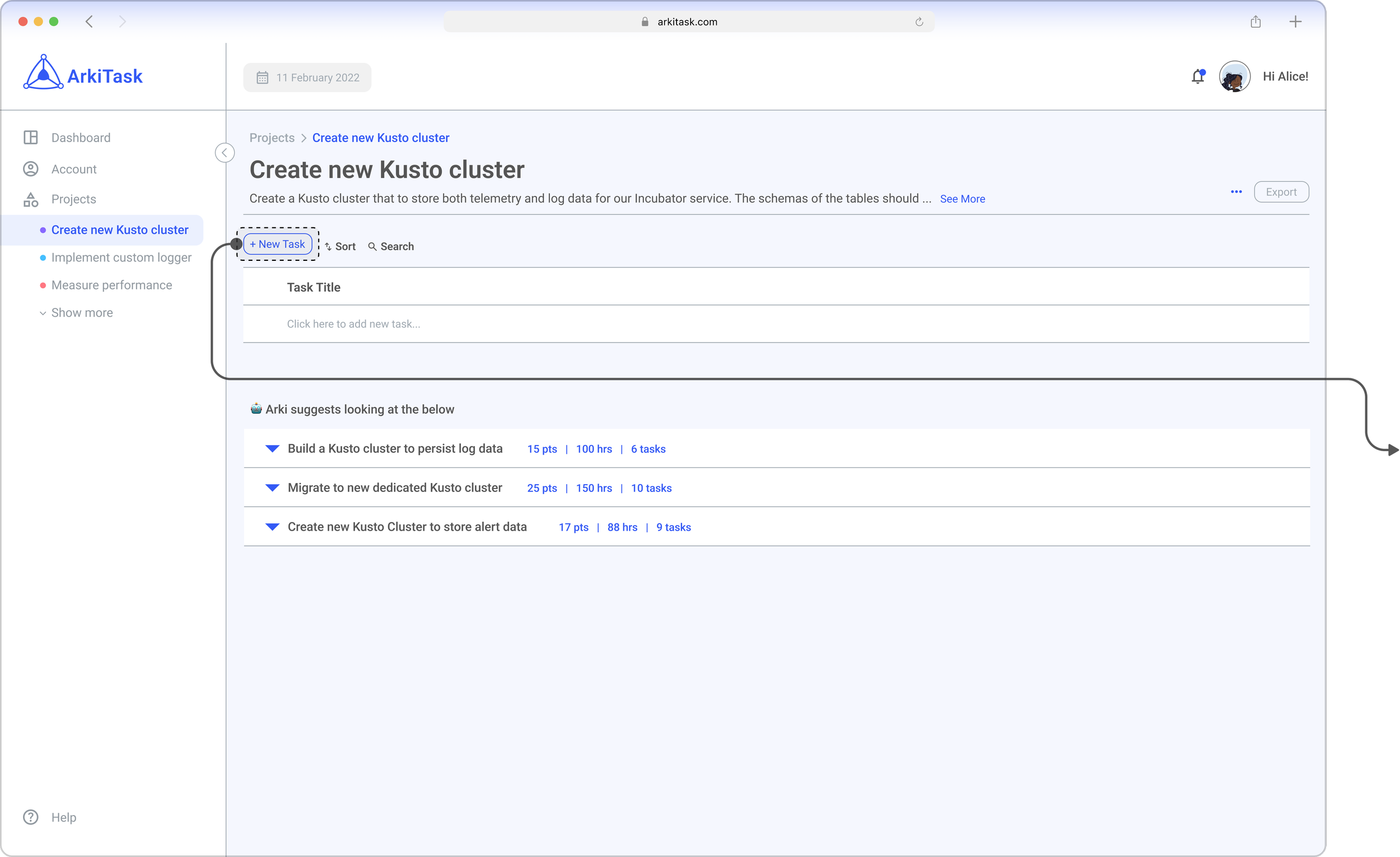This screenshot has height=857, width=1400.
Task: Click the notification bell icon
Action: tap(1198, 77)
